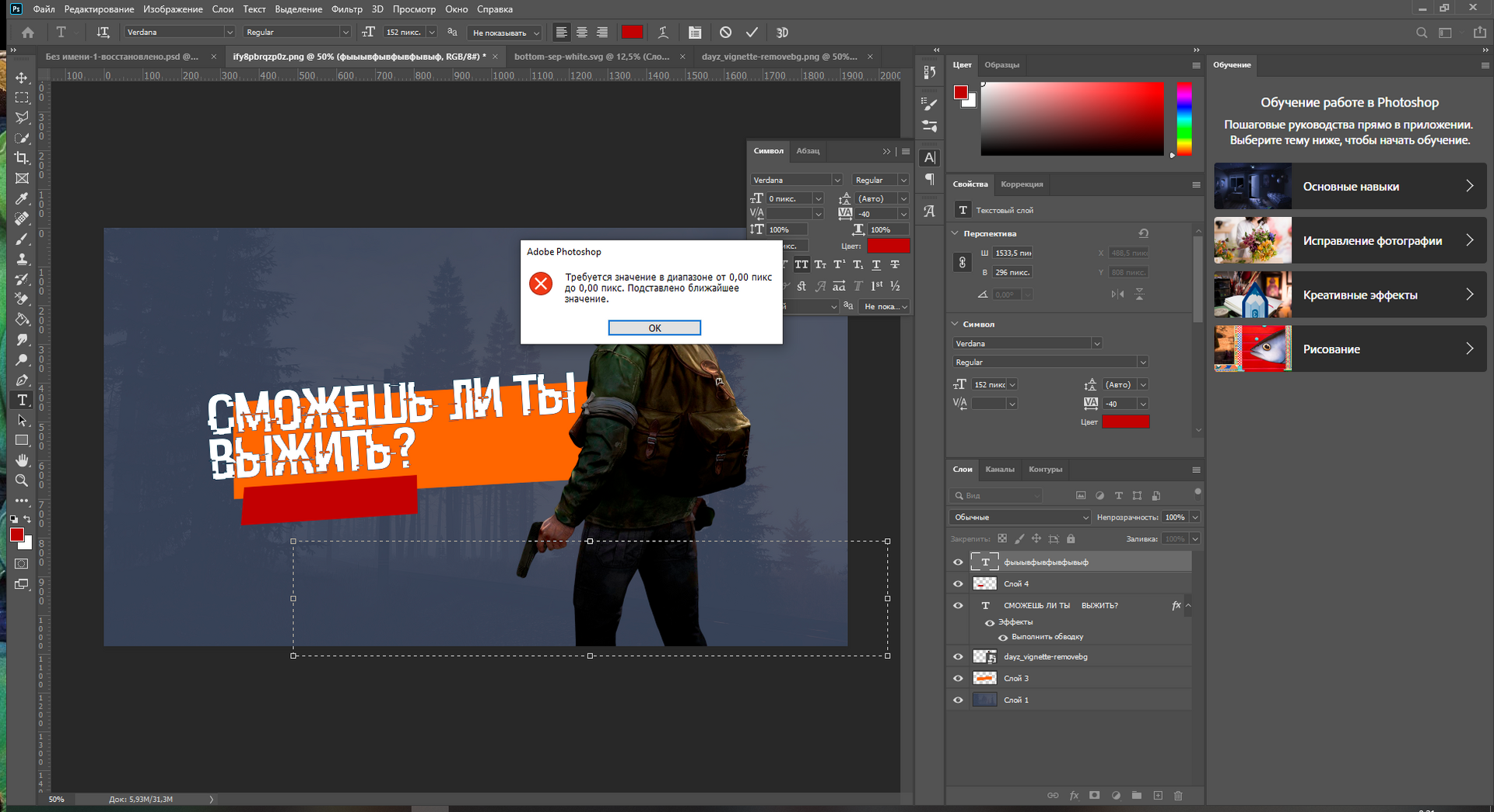Create new group folder icon
This screenshot has height=812, width=1494.
(1137, 795)
